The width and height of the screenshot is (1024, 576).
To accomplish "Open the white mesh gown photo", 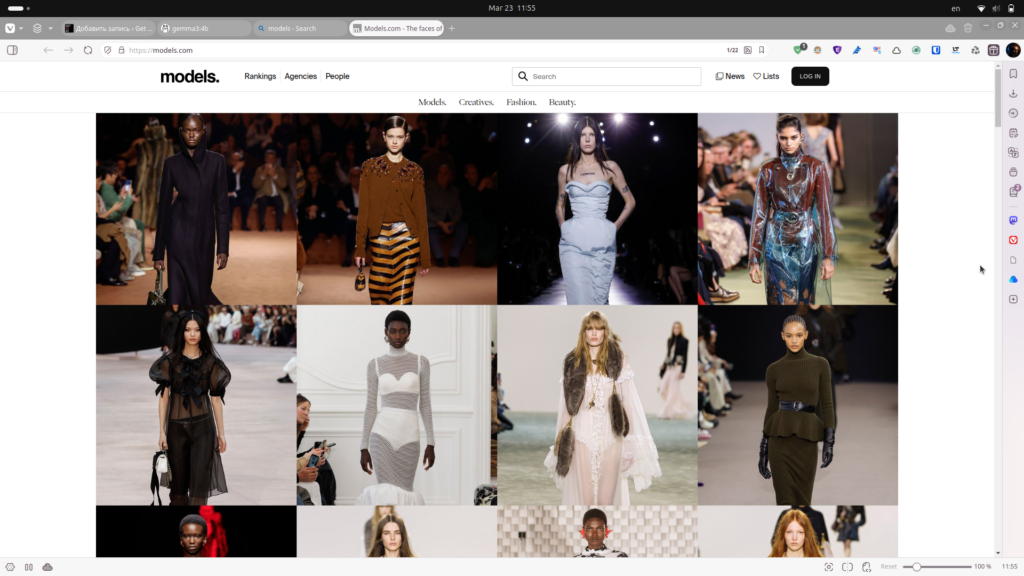I will (x=396, y=405).
